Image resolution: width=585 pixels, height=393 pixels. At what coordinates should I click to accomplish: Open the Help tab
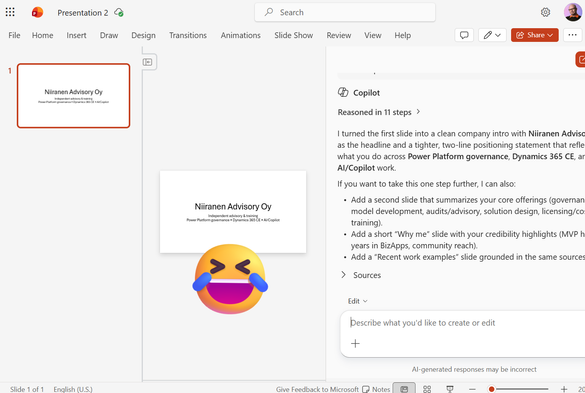[403, 35]
